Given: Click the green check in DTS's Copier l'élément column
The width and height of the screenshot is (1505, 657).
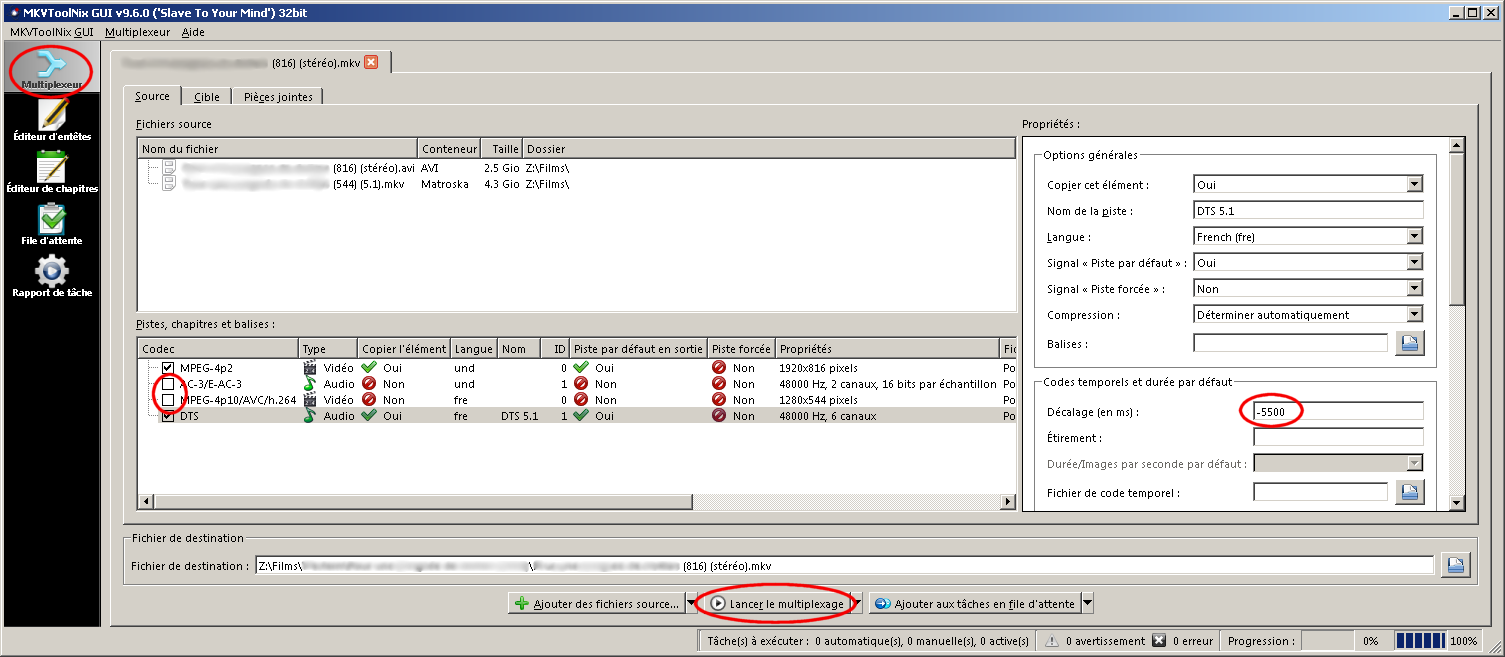Looking at the screenshot, I should point(369,416).
